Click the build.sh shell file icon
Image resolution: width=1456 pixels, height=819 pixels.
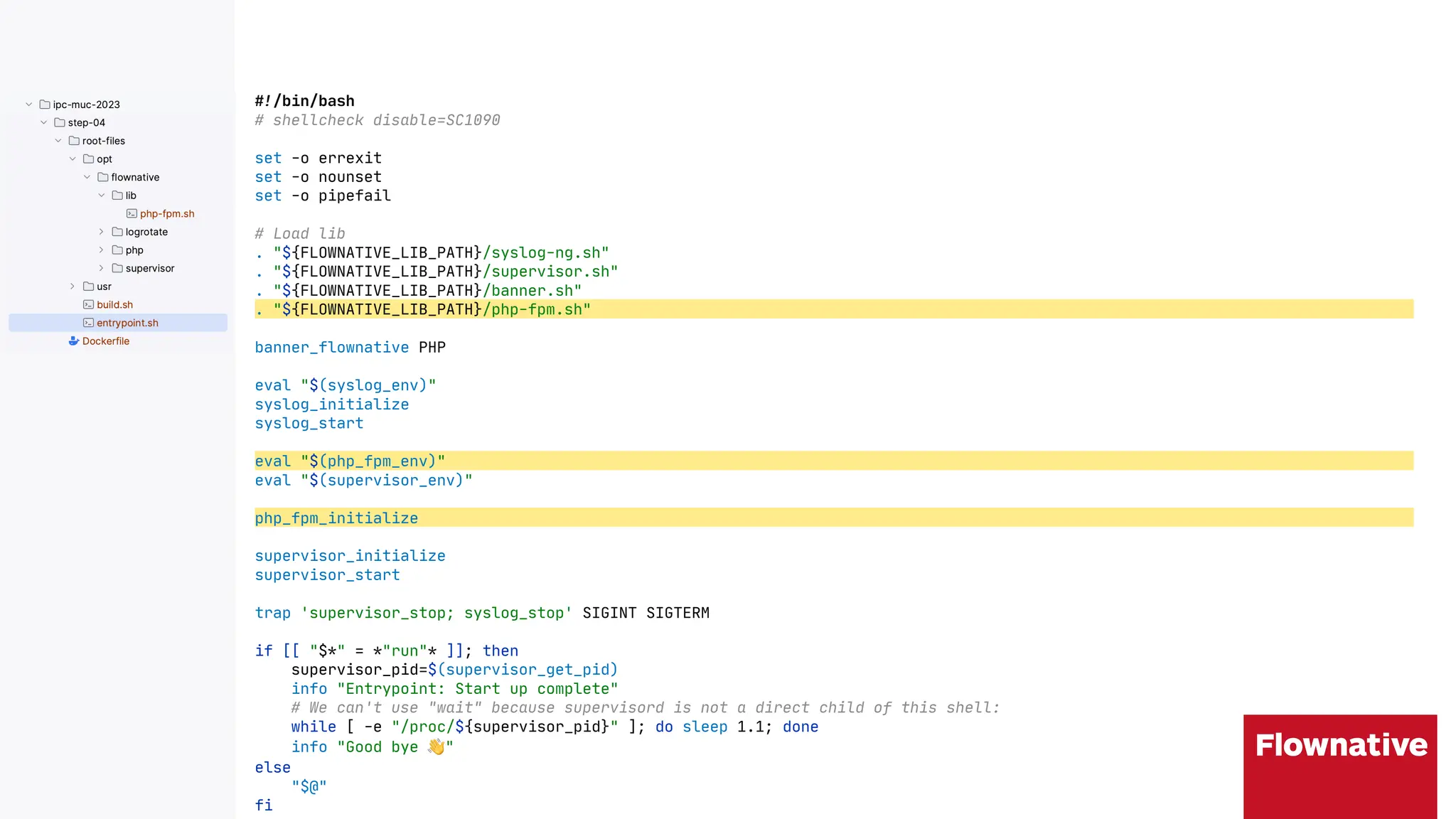pos(88,304)
